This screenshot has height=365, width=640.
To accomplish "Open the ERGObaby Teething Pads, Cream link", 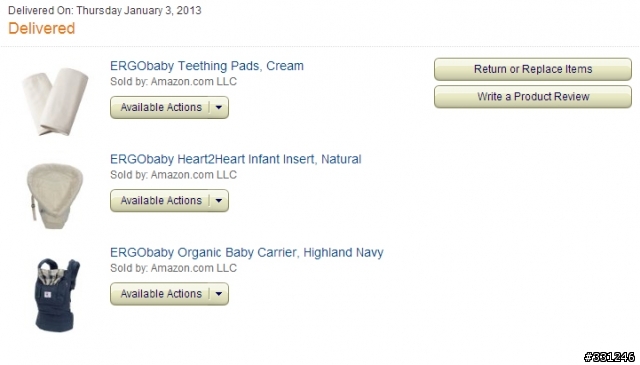I will [207, 66].
